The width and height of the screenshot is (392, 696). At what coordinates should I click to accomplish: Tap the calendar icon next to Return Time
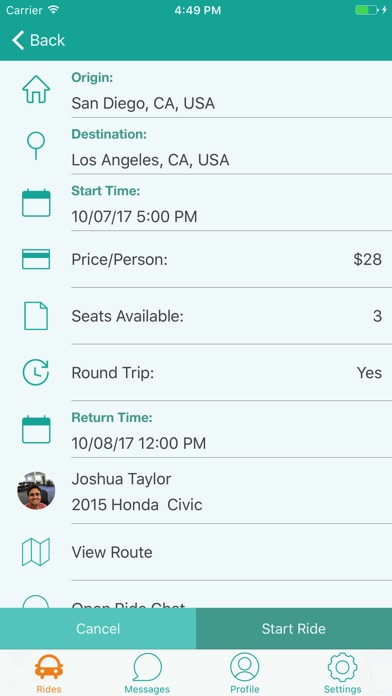click(36, 429)
